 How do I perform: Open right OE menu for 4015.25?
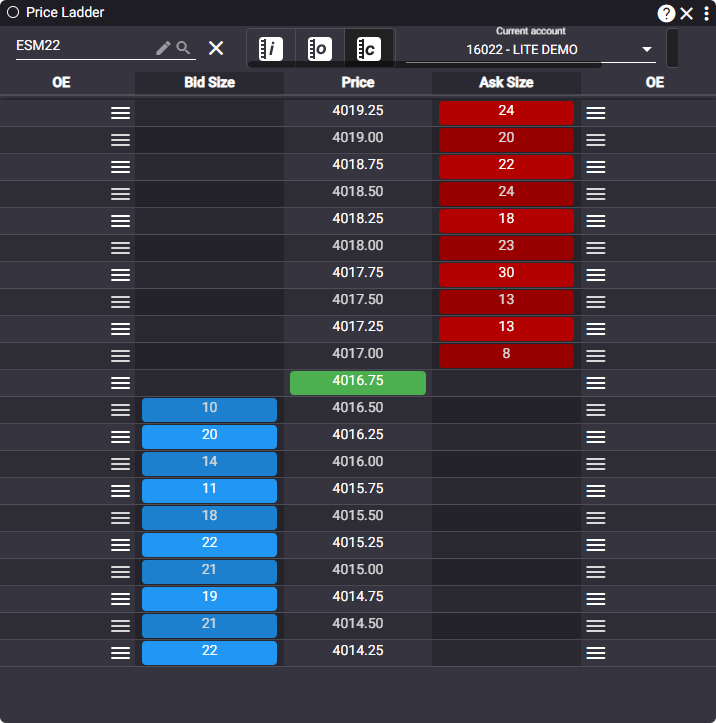(596, 545)
